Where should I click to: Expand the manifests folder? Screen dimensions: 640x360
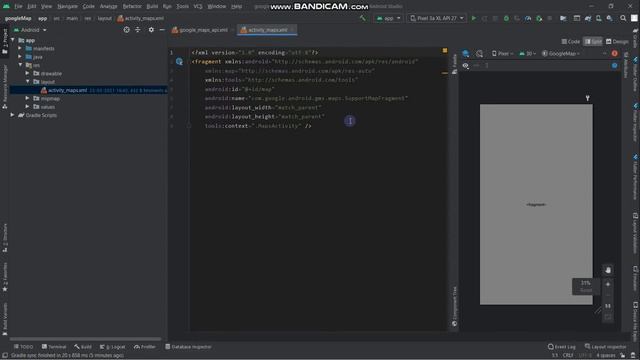point(20,48)
